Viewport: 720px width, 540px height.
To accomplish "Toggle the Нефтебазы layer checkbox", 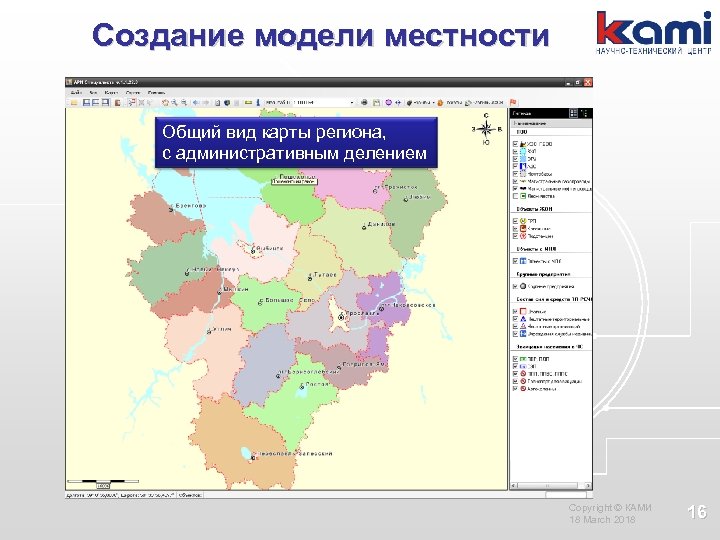I will tap(515, 174).
